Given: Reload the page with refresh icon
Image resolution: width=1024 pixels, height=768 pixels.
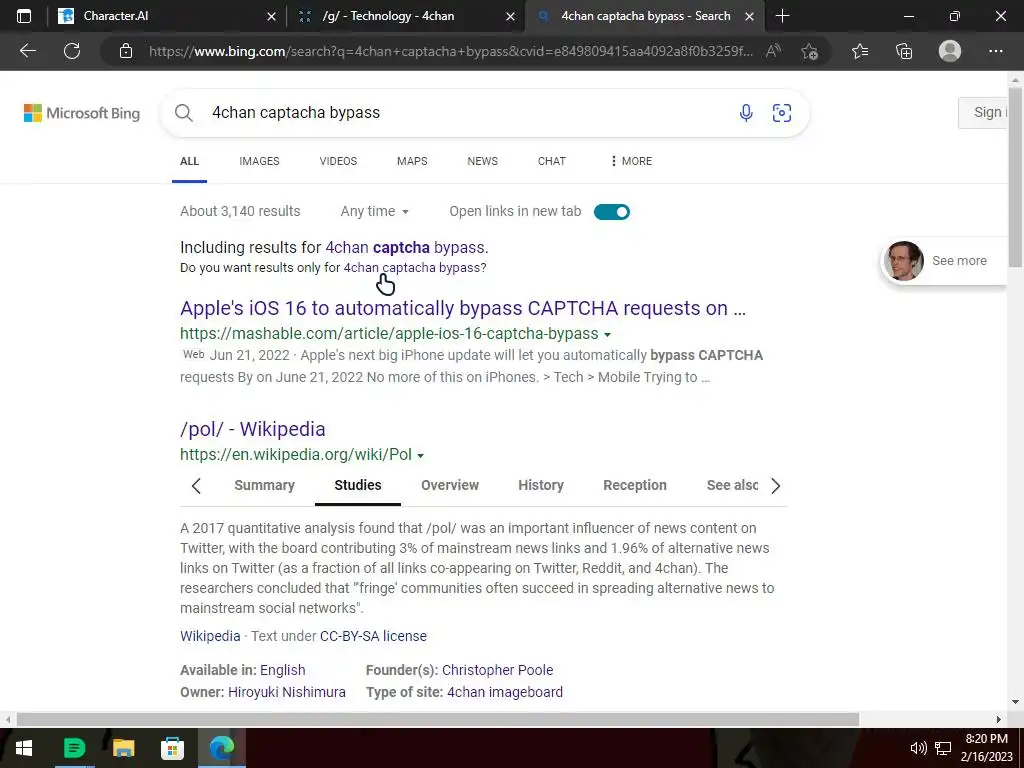Looking at the screenshot, I should (x=72, y=51).
